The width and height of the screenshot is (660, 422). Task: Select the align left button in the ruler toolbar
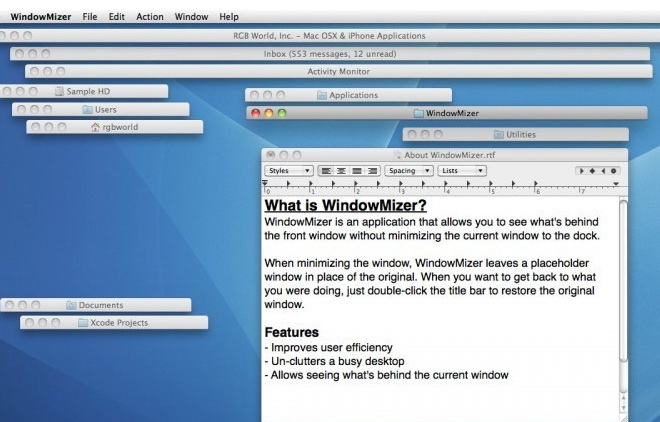326,171
